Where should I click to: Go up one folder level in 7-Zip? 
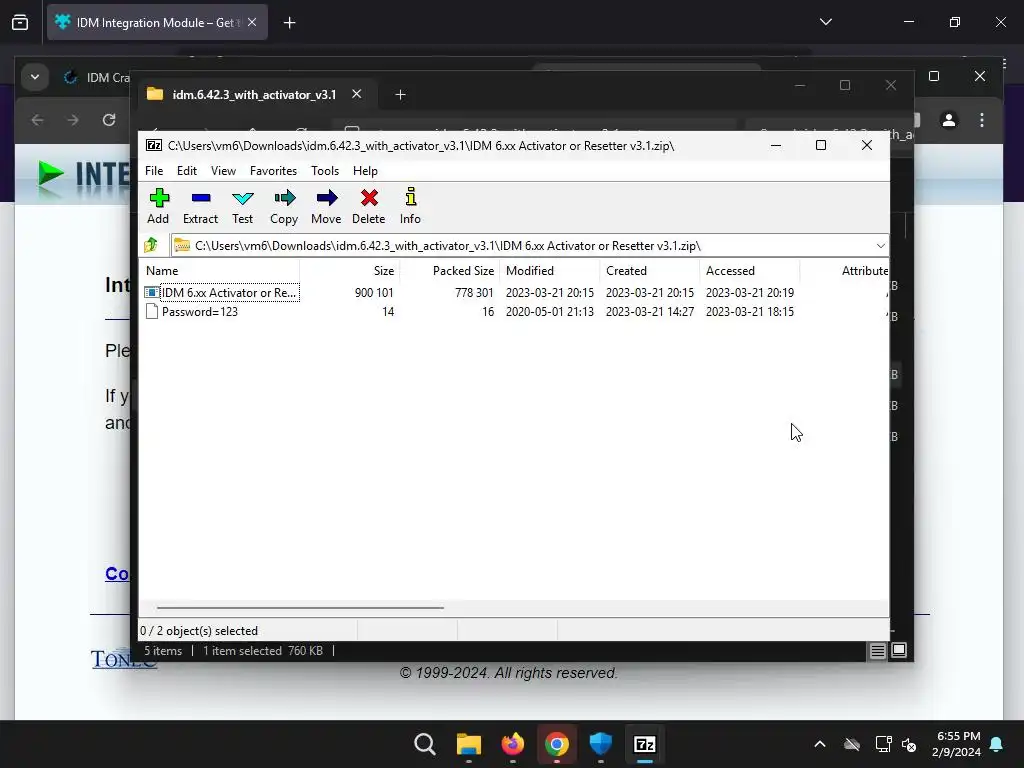pyautogui.click(x=152, y=246)
